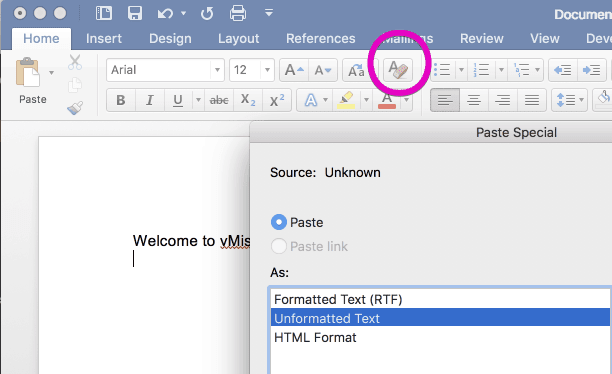Toggle strikethrough abc button
The image size is (612, 374).
(x=219, y=100)
